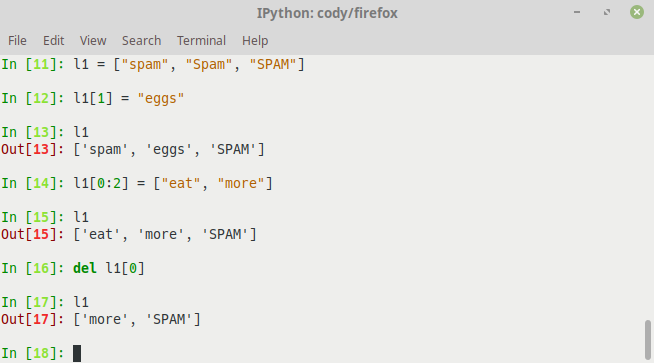Open the File menu
This screenshot has width=654, height=363.
[17, 40]
